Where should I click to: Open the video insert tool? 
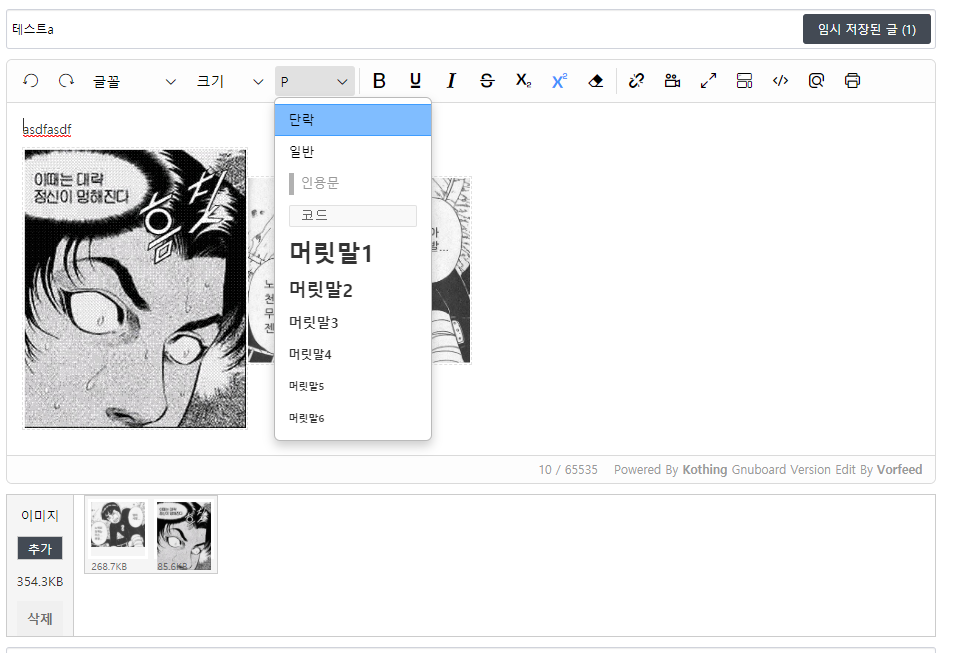click(672, 81)
